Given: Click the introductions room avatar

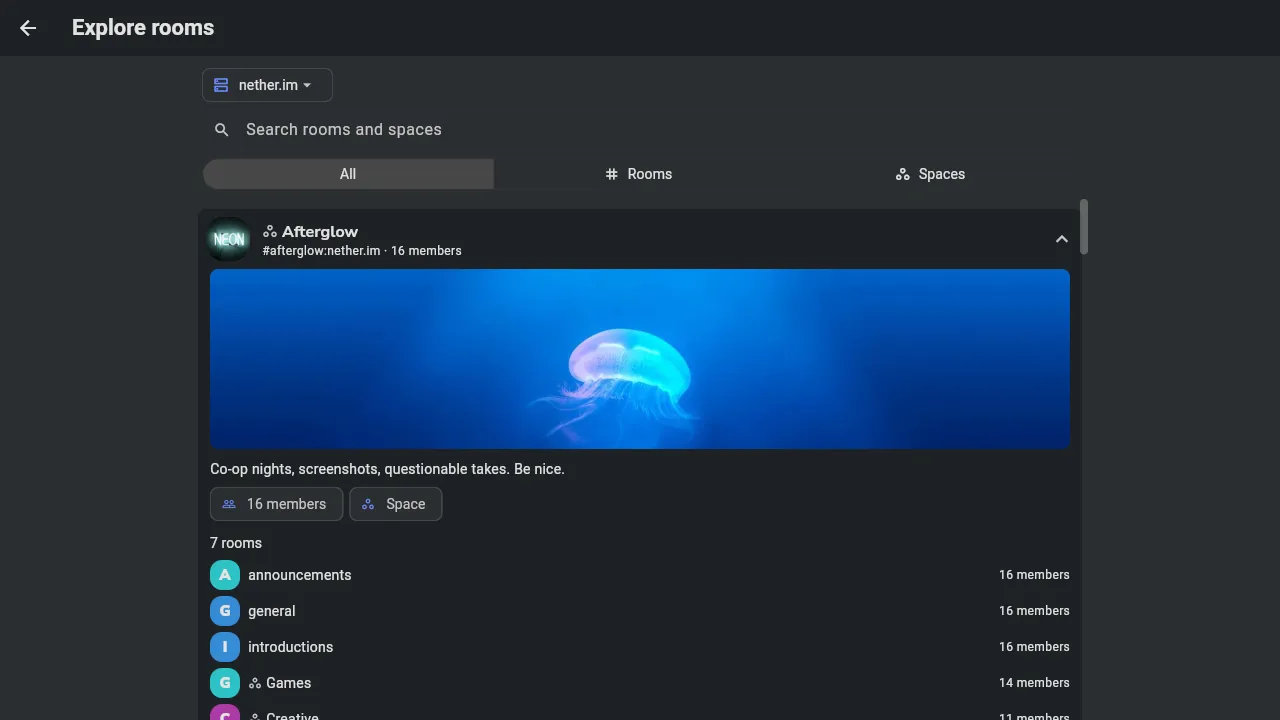Looking at the screenshot, I should coord(225,647).
